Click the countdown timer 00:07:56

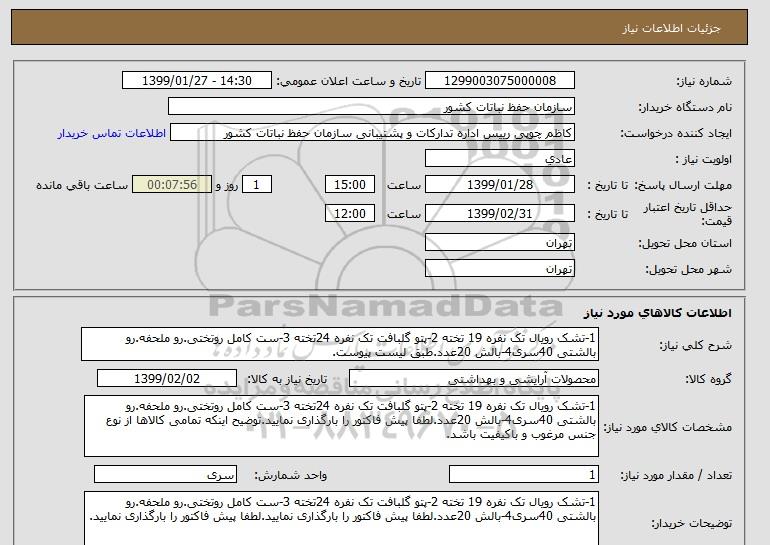click(x=178, y=185)
